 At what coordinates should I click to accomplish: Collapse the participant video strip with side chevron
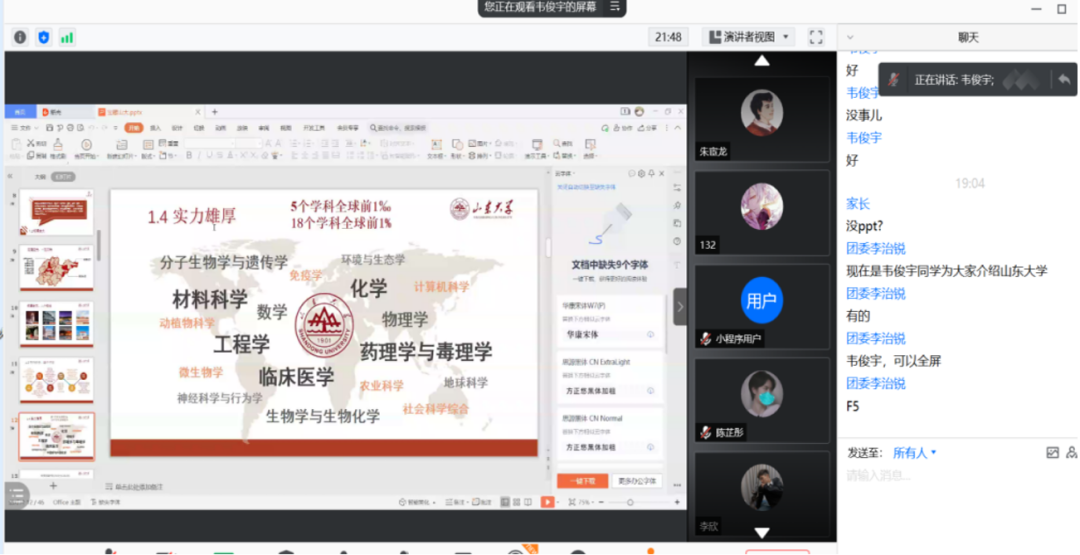tap(680, 306)
